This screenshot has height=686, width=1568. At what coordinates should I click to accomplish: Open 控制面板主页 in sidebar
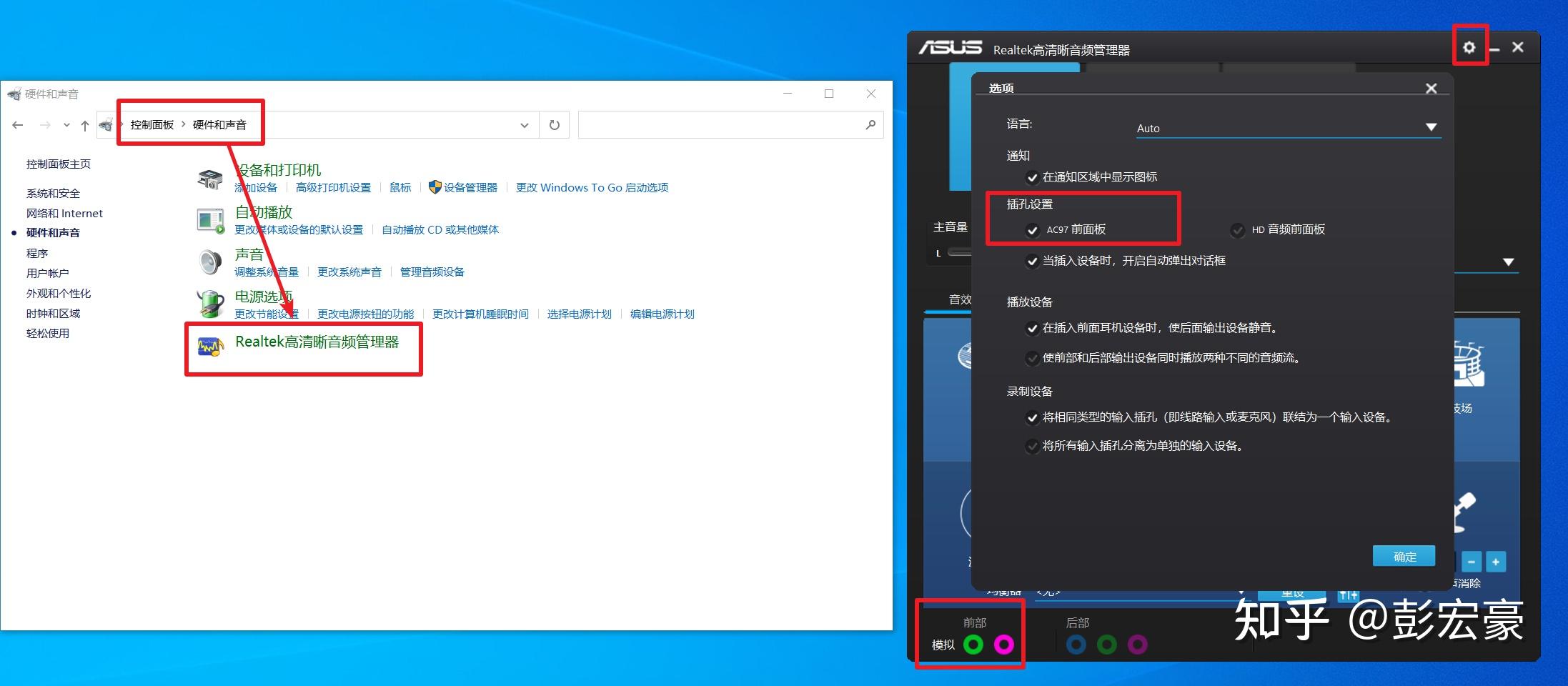click(59, 164)
